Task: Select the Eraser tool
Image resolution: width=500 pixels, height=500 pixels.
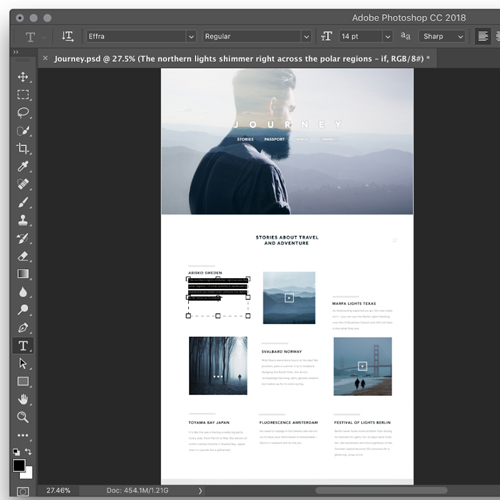Action: (x=23, y=256)
